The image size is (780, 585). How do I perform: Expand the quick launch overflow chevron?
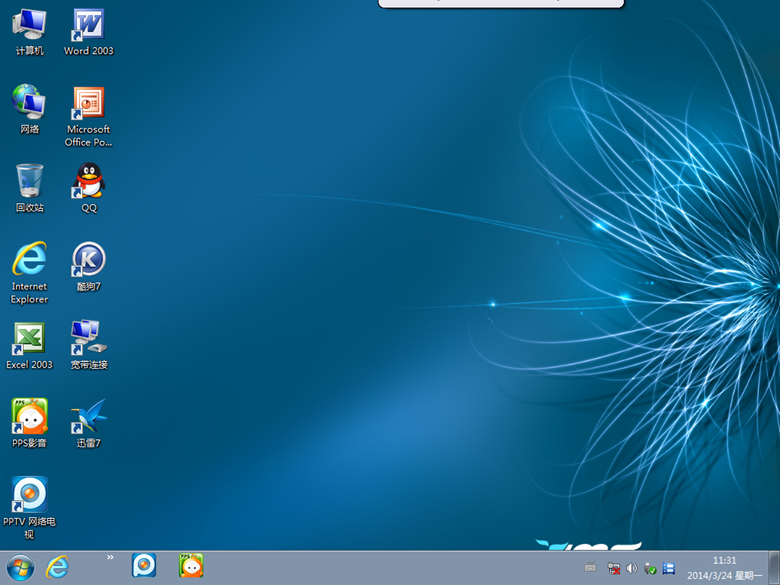(110, 557)
